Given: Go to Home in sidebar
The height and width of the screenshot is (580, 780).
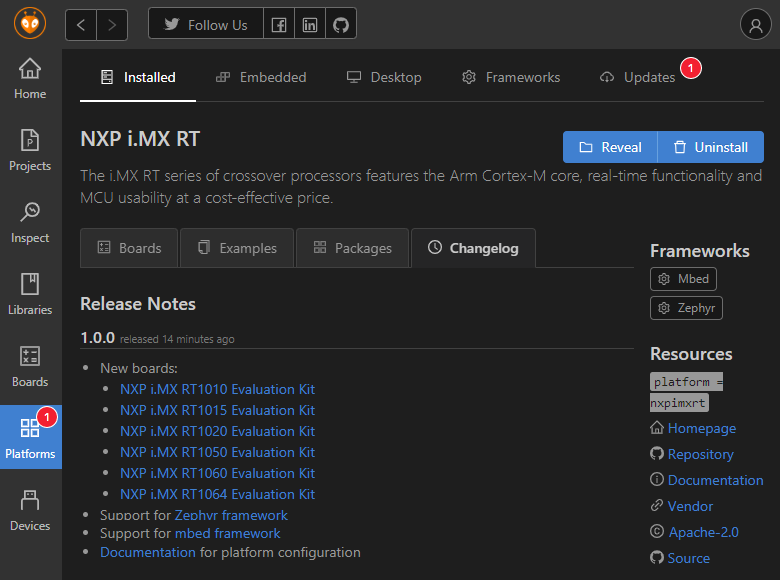Looking at the screenshot, I should pyautogui.click(x=30, y=79).
